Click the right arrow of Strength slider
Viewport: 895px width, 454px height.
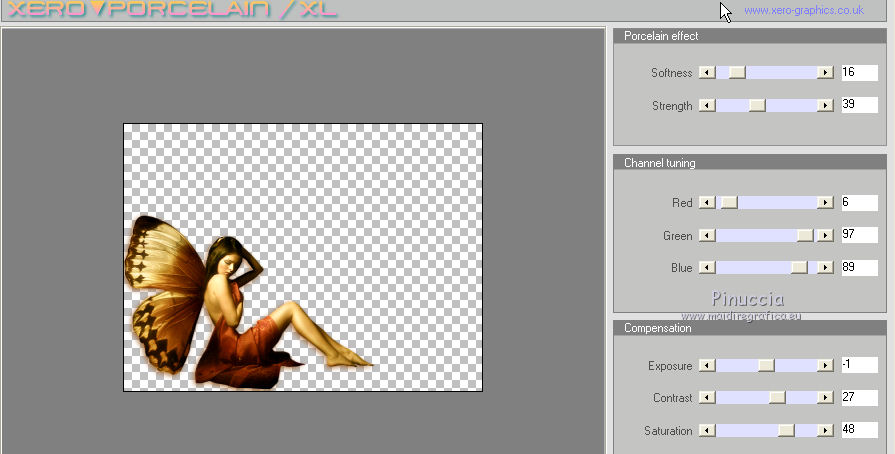pyautogui.click(x=825, y=106)
